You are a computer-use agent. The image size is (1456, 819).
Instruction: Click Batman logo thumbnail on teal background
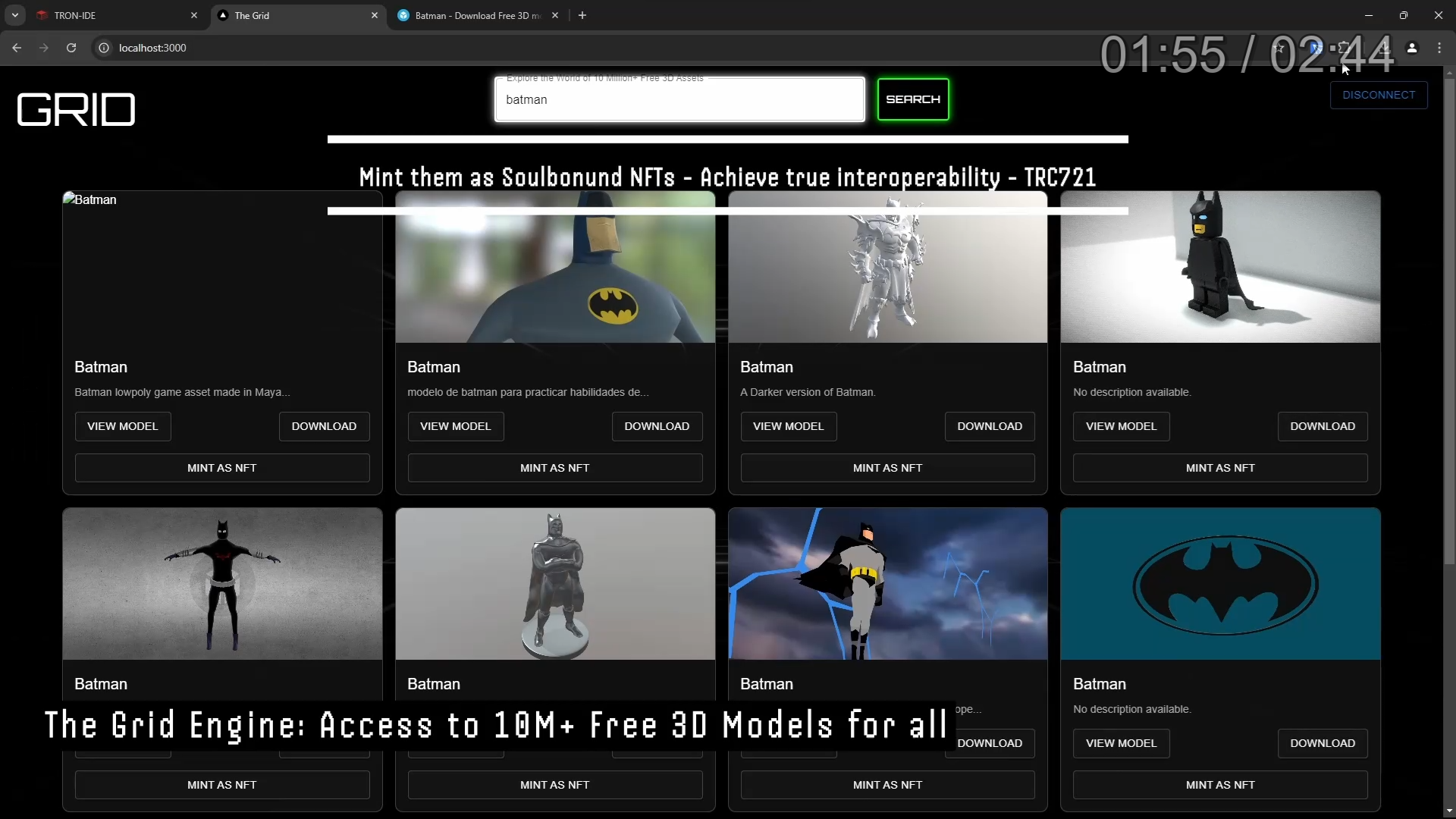click(1219, 584)
